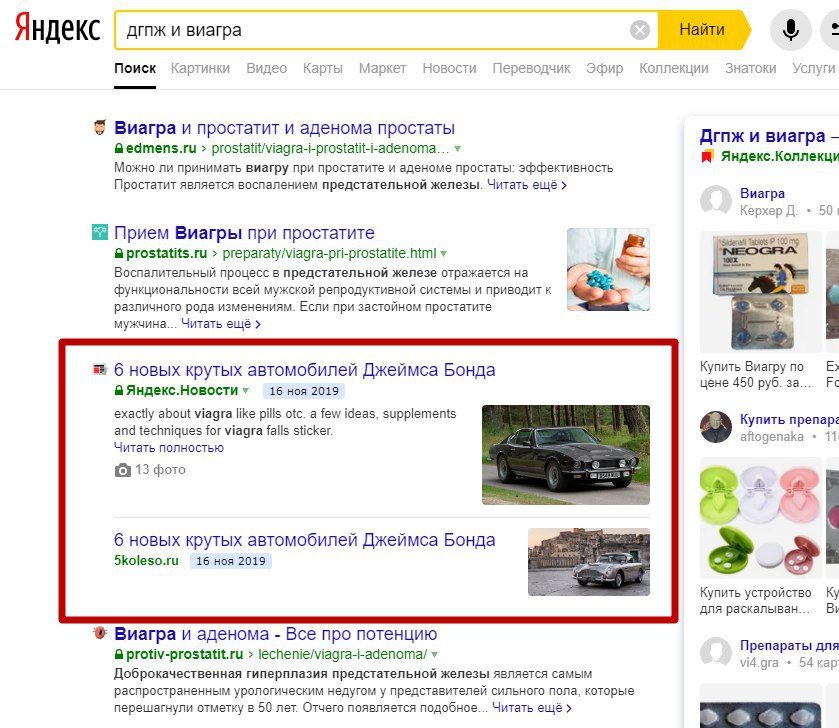Open protiv-prostatit.ru domain link
Viewport: 839px width, 728px height.
(185, 654)
